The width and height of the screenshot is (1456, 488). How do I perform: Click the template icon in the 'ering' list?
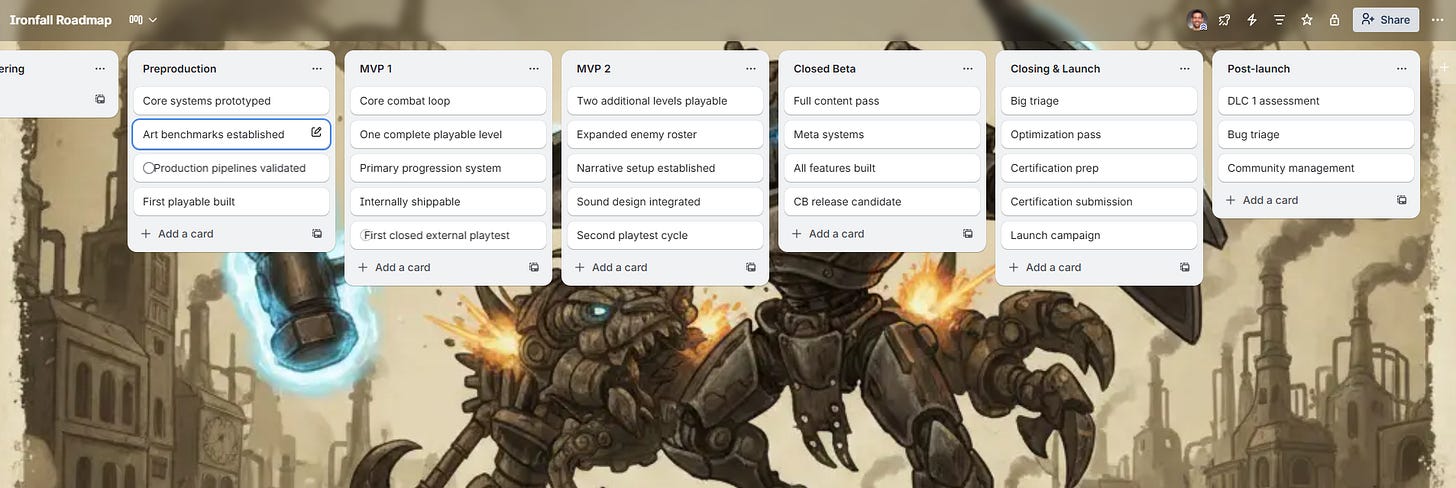[x=100, y=99]
